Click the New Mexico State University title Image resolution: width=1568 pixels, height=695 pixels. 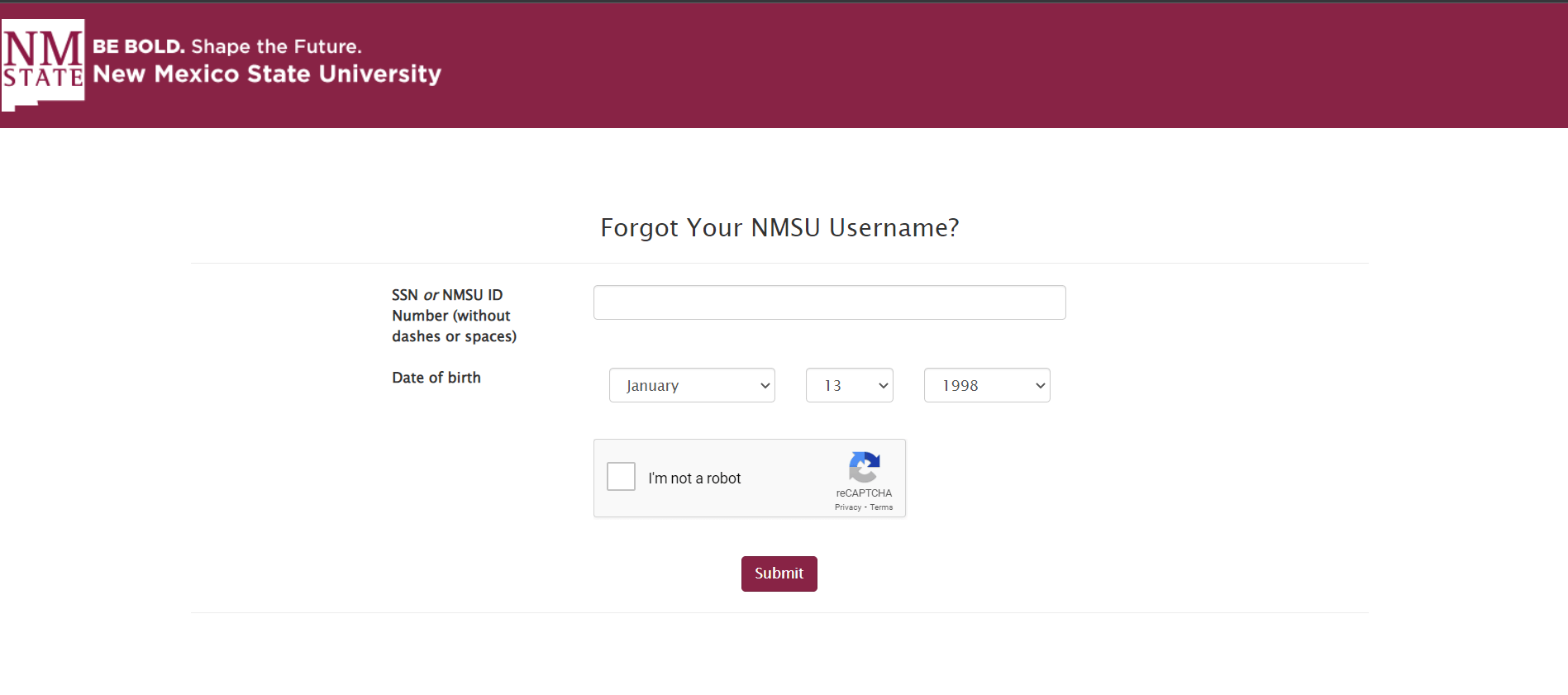tap(267, 74)
